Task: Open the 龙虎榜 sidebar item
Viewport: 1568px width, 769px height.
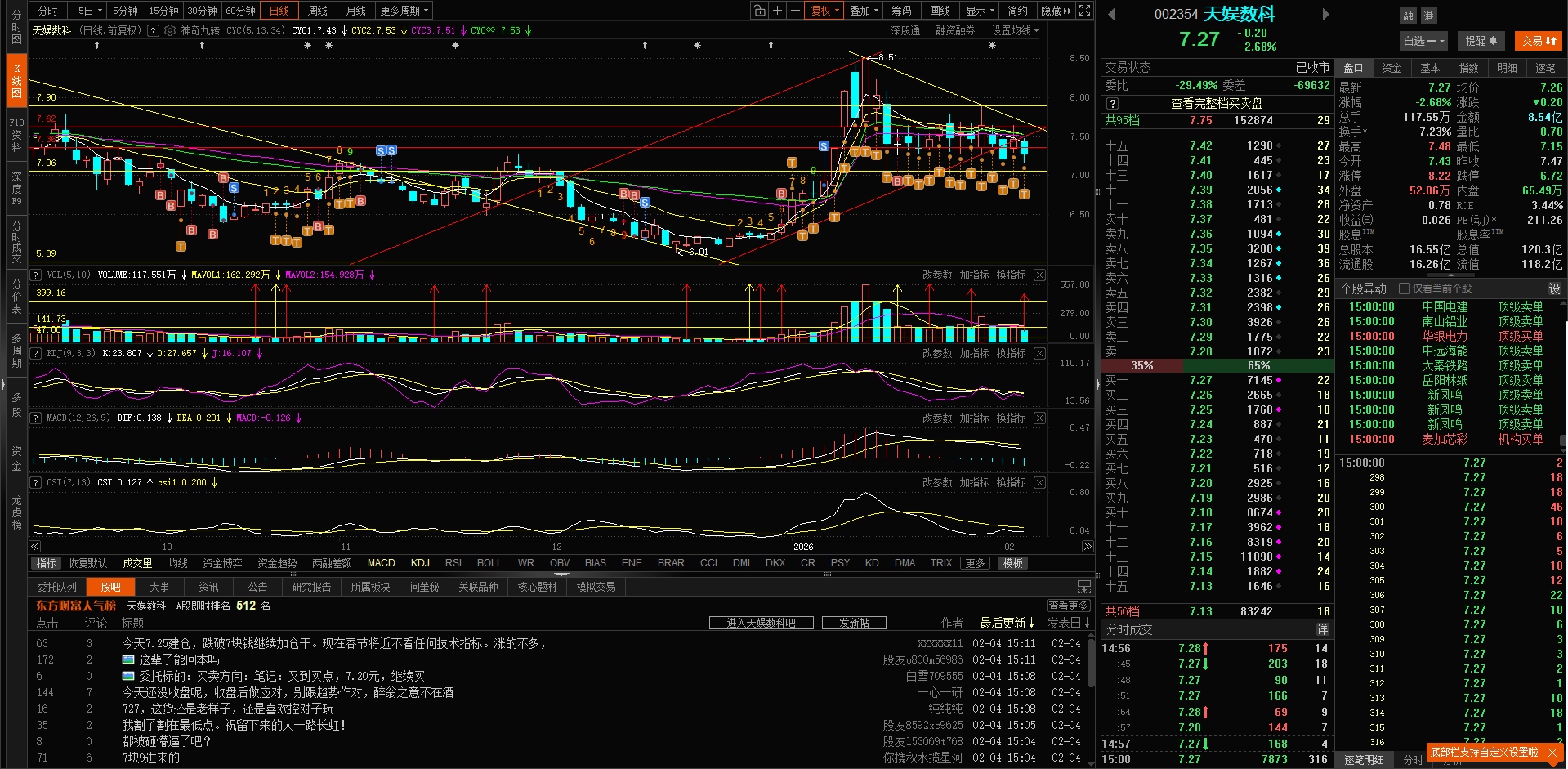Action: [16, 512]
